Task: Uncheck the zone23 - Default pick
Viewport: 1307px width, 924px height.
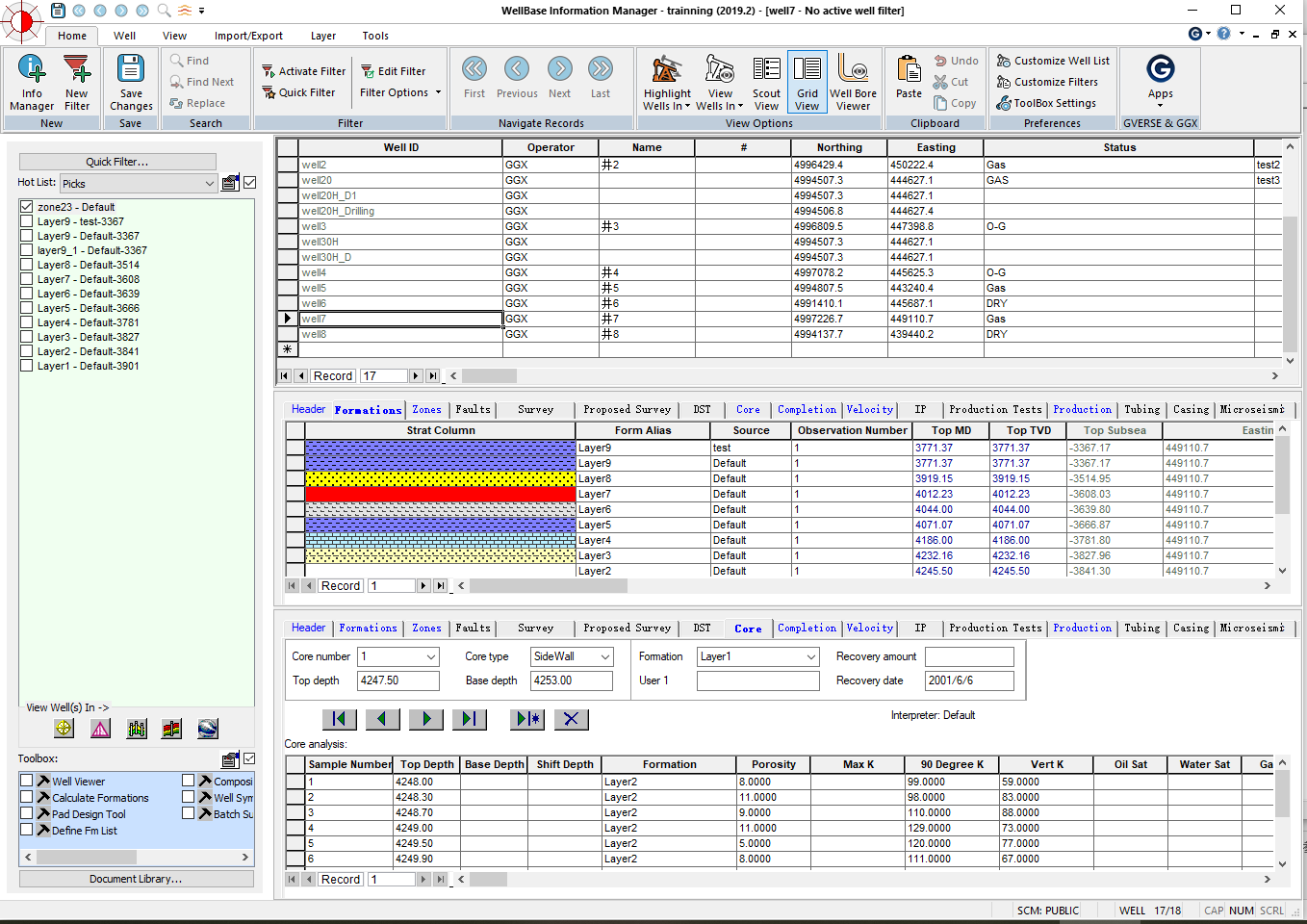Action: pos(27,207)
